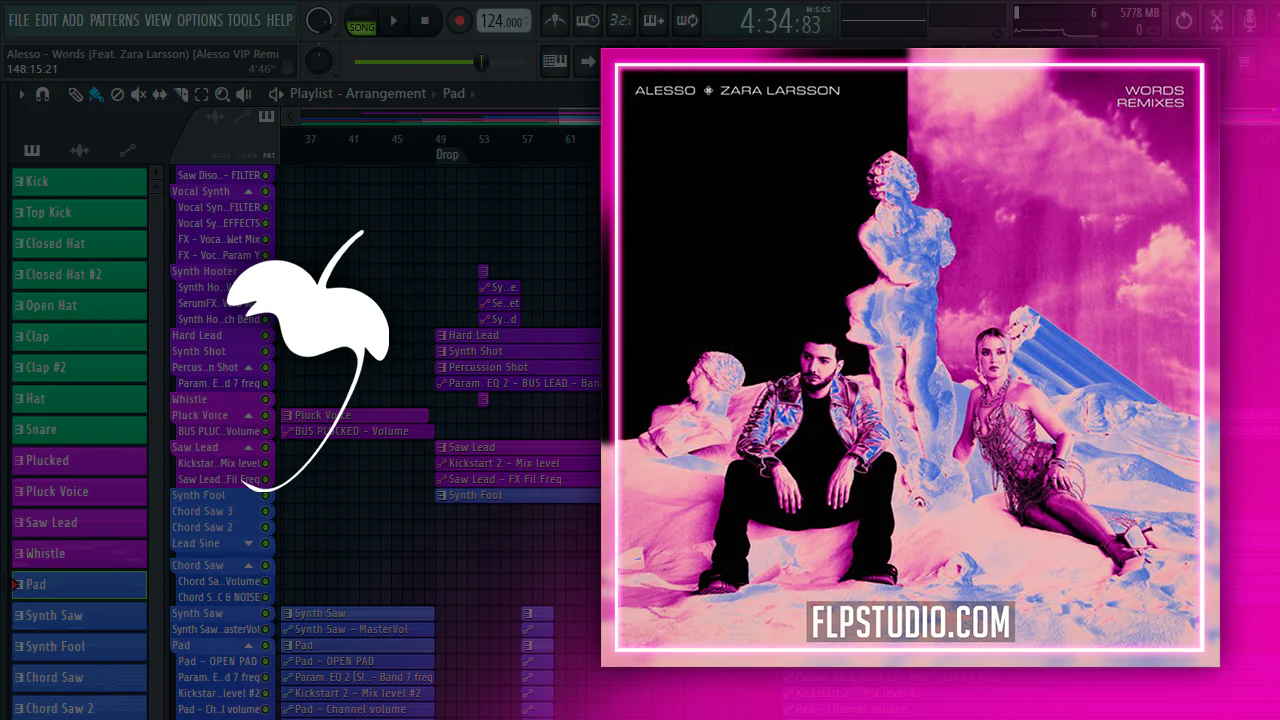Toggle the metronome icon
This screenshot has height=720, width=1280.
click(555, 20)
